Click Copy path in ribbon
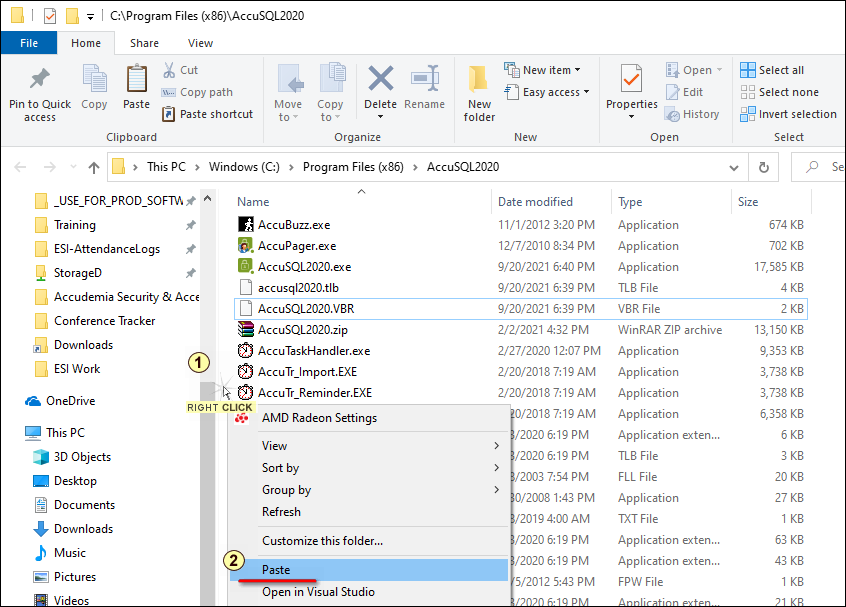The image size is (846, 607). tap(197, 92)
